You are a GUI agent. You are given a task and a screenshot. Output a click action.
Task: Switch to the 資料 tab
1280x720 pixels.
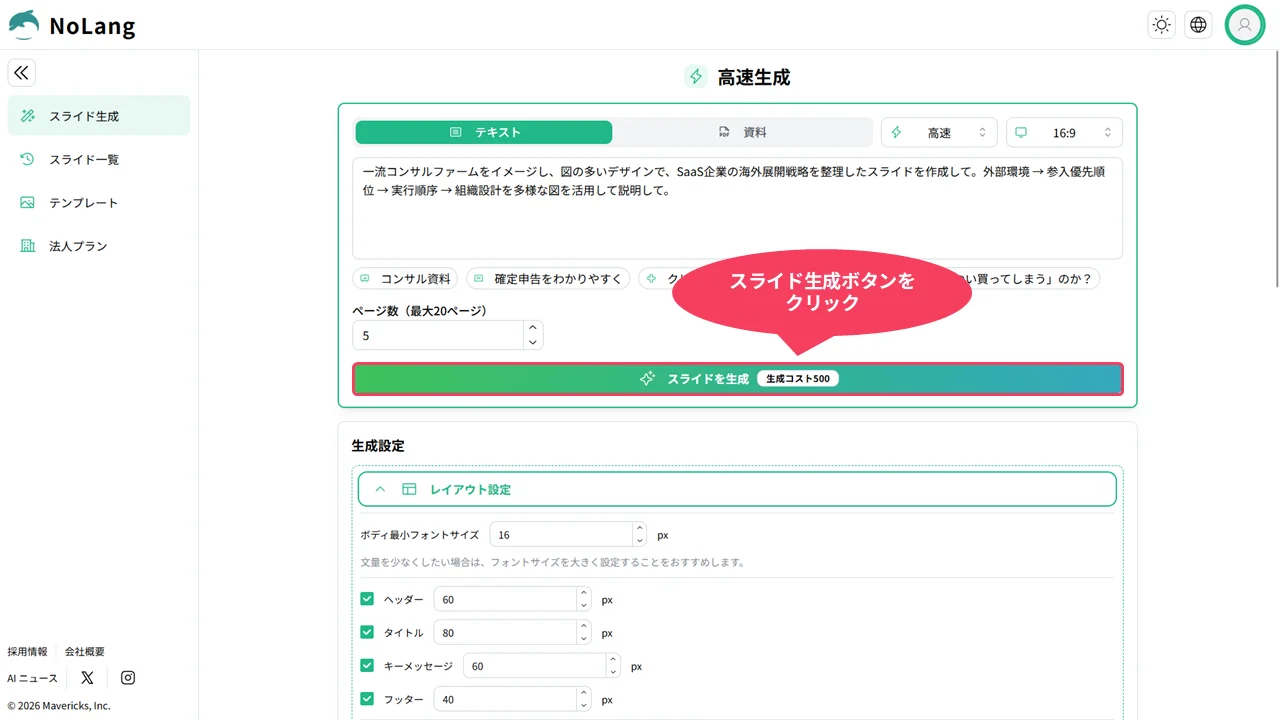tap(742, 132)
